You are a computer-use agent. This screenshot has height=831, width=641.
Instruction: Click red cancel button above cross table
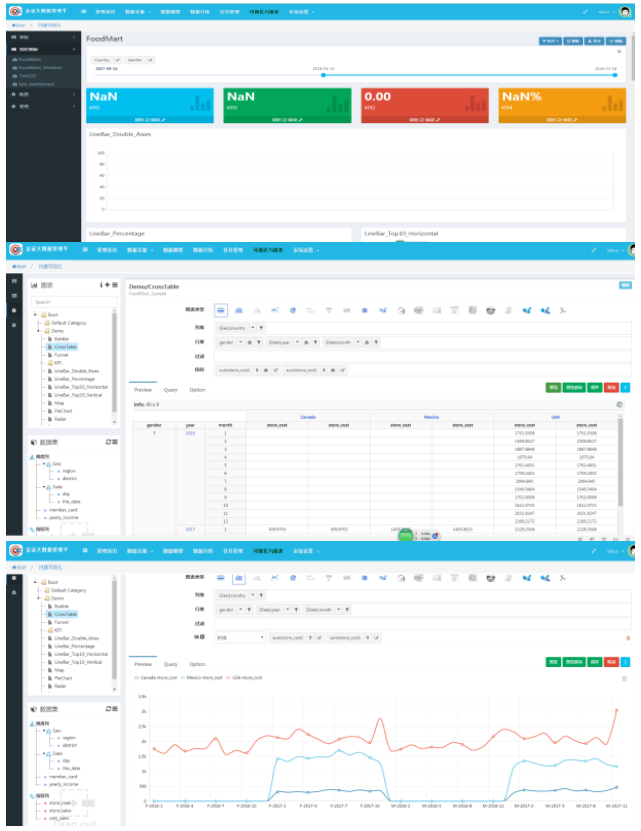click(611, 388)
